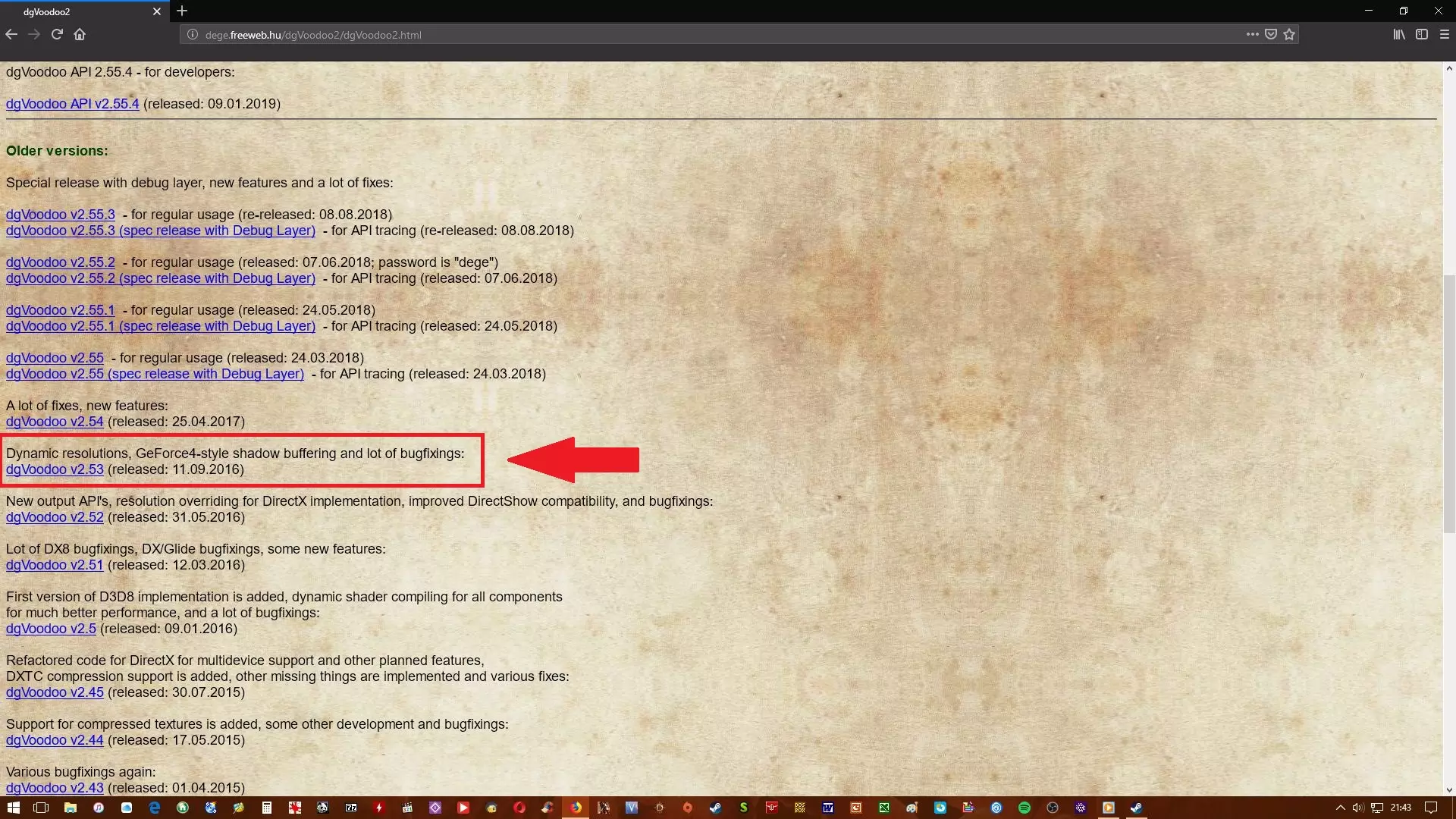The image size is (1456, 819).
Task: Open the Firefox hamburger menu
Action: [x=1445, y=34]
